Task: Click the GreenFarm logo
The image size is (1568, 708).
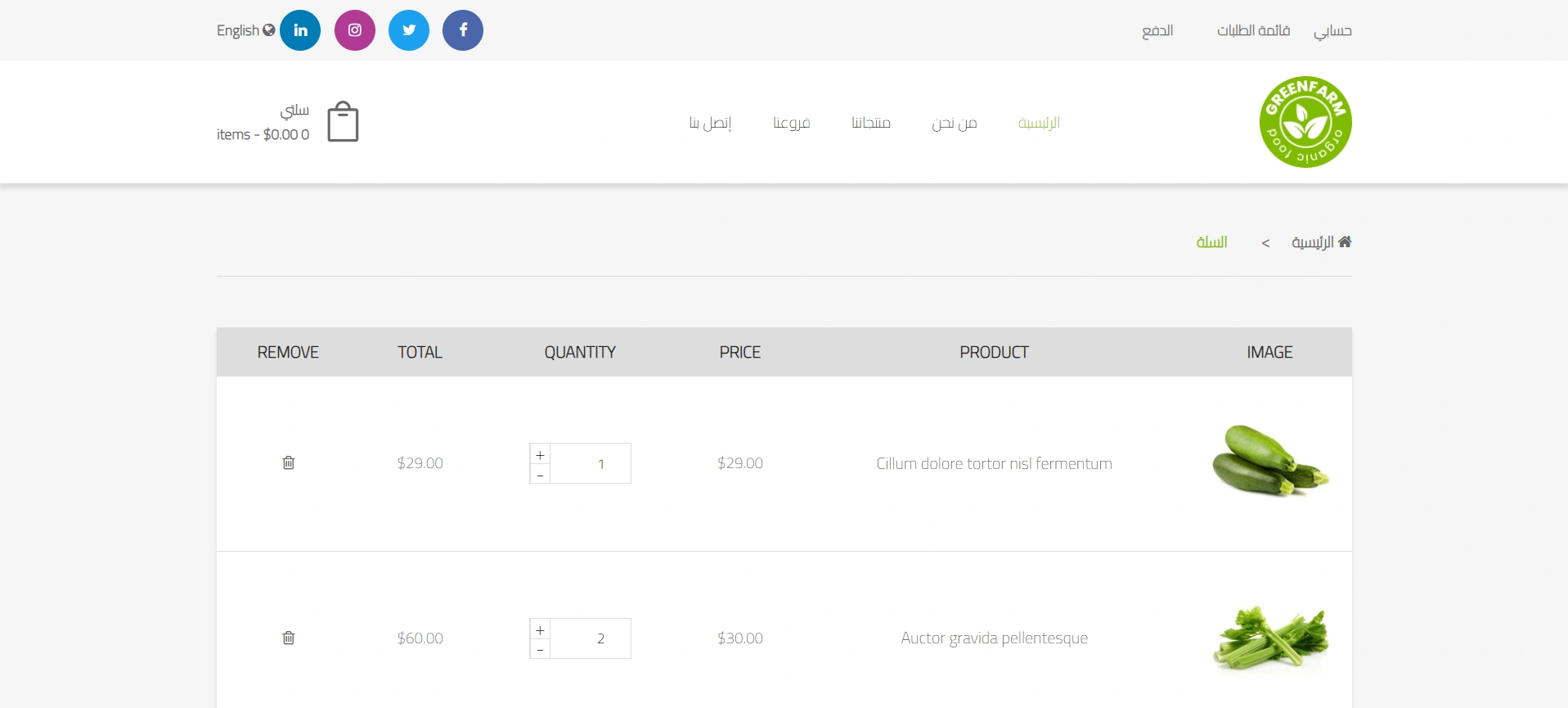Action: 1305,122
